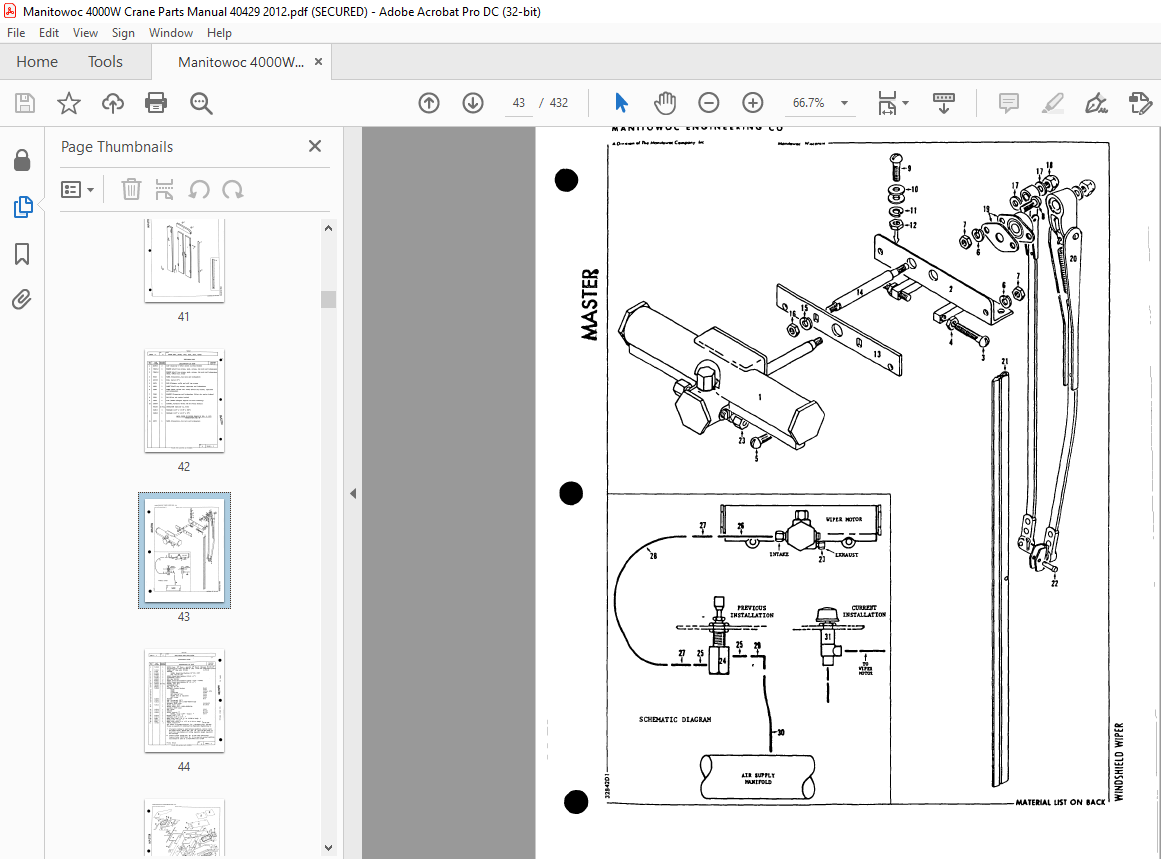This screenshot has width=1161, height=859.
Task: Upload the file to cloud with the cloud arrow icon
Action: (113, 103)
